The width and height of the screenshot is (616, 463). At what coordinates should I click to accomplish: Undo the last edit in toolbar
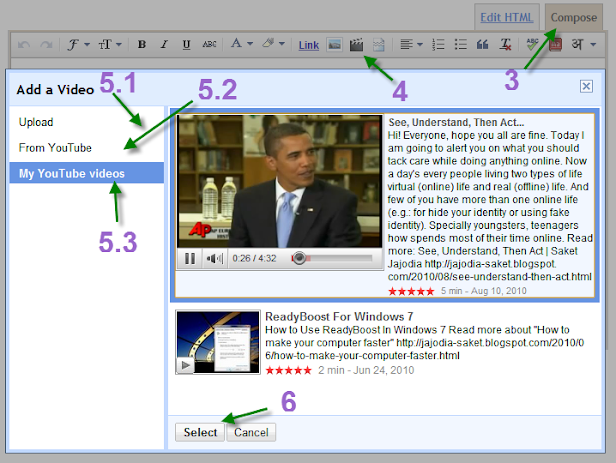(24, 44)
